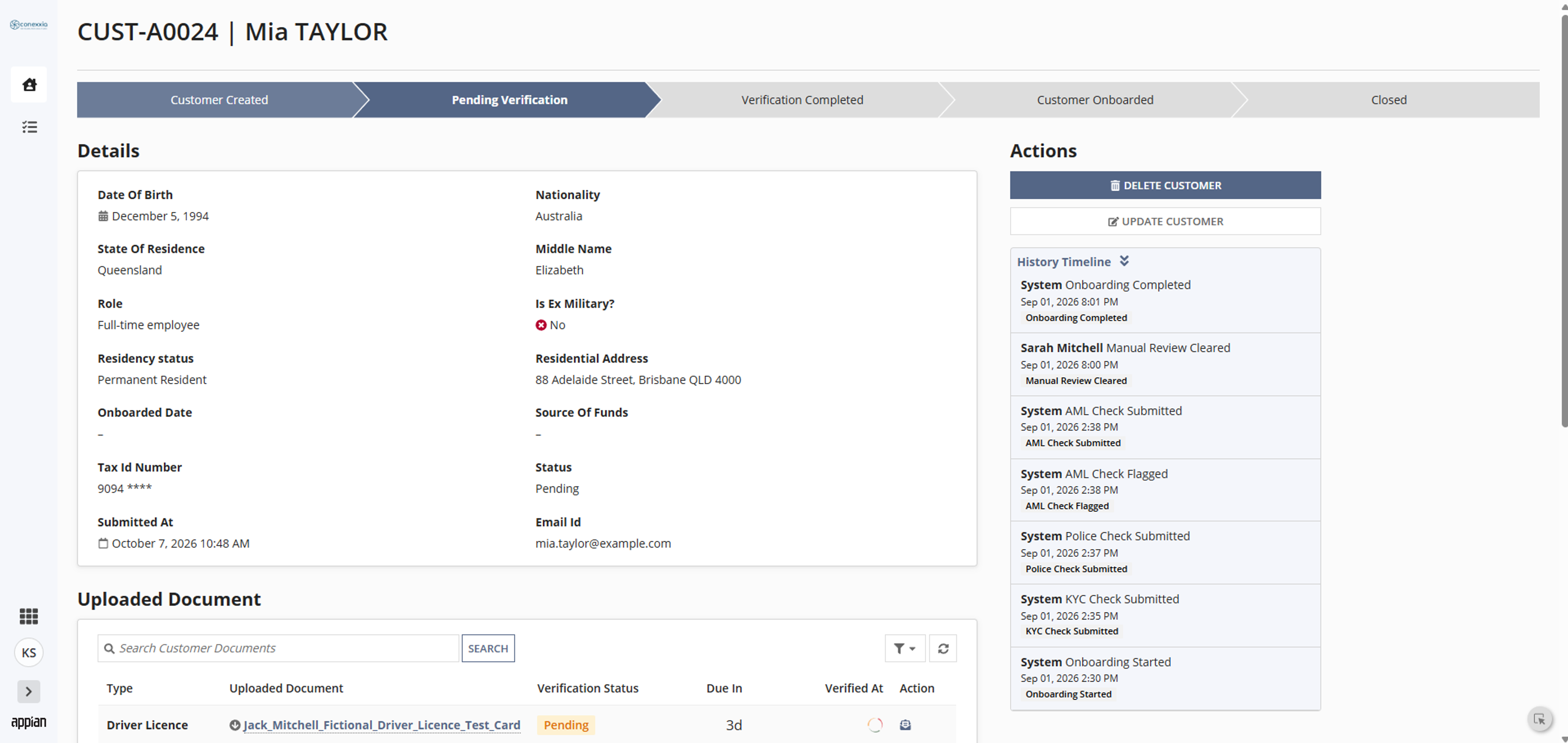Select the Customer Created milestone

(x=219, y=100)
